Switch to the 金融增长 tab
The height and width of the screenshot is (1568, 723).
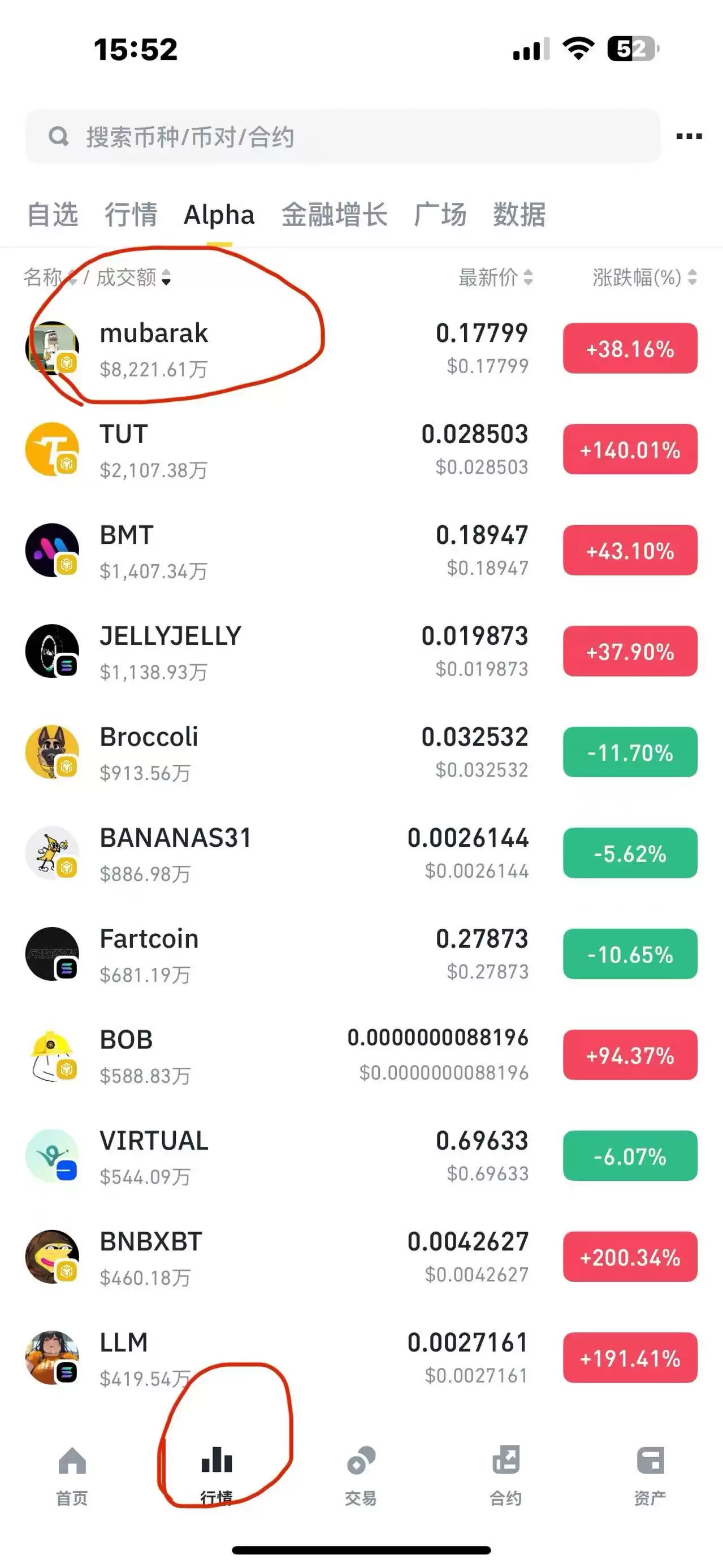(x=334, y=215)
